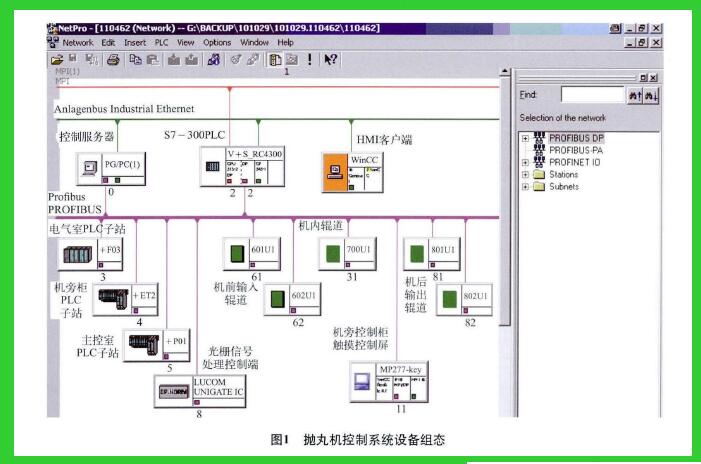Click the context help arrow icon

pos(331,59)
